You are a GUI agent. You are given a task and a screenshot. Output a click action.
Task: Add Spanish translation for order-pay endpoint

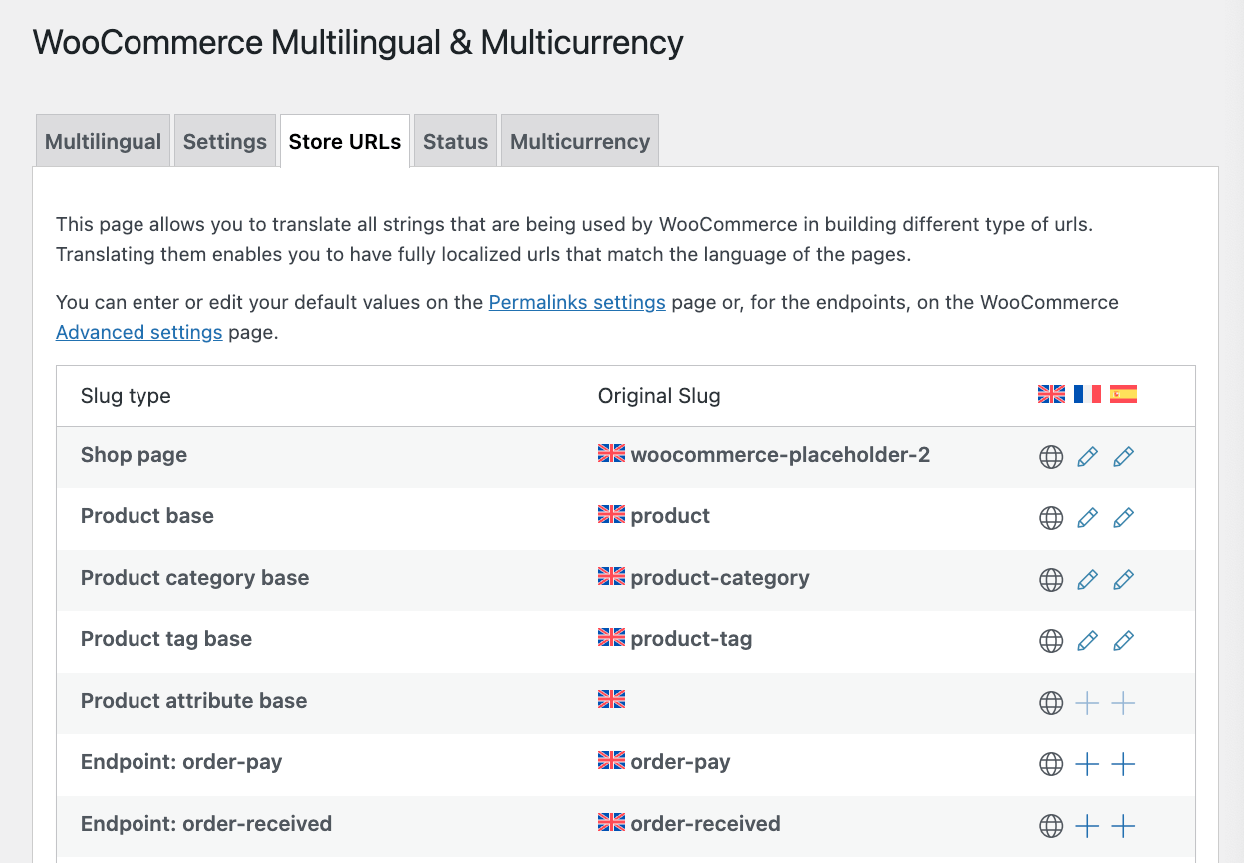pos(1123,765)
